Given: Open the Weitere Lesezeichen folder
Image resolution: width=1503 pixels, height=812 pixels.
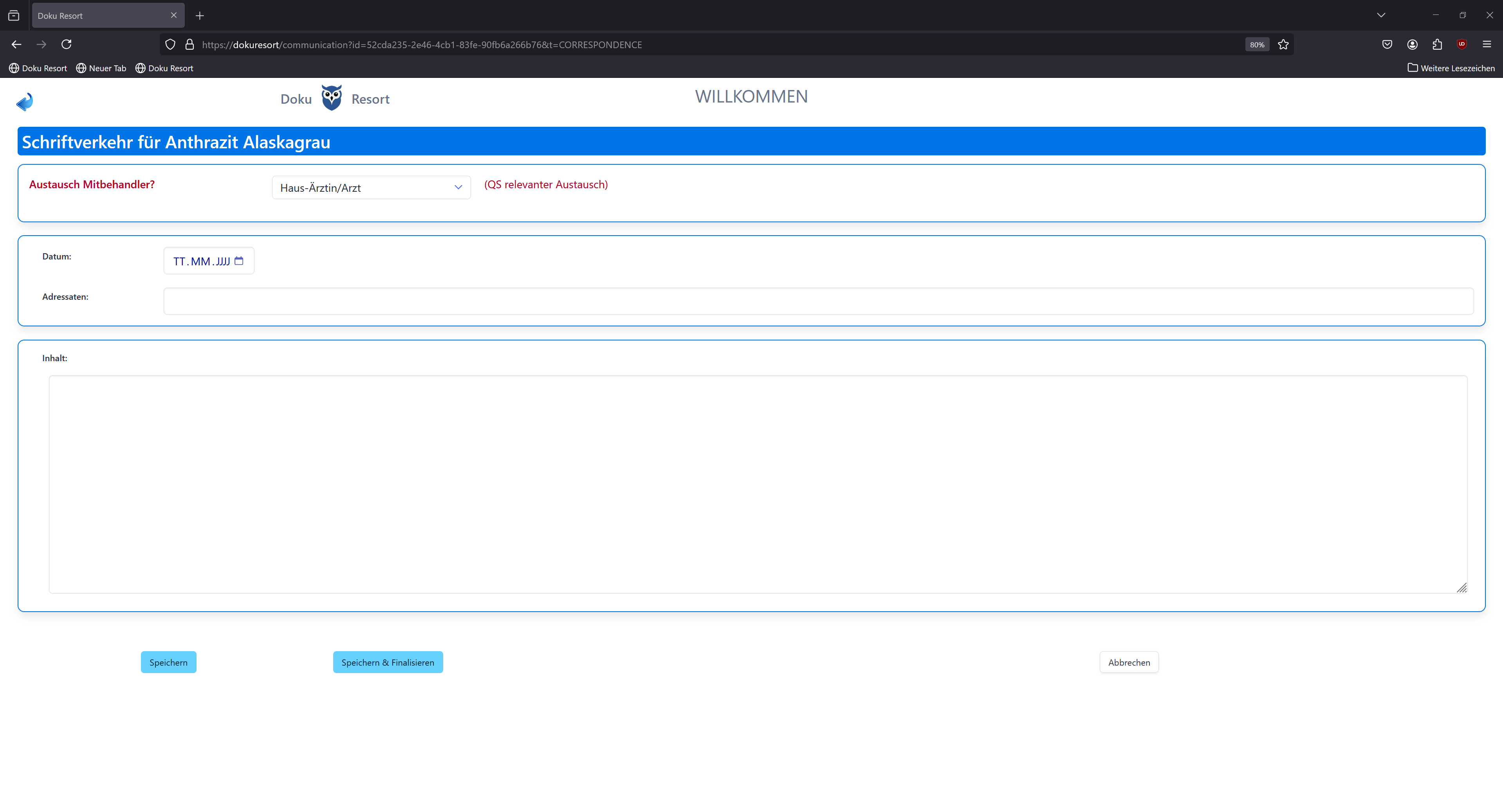Looking at the screenshot, I should tap(1451, 68).
